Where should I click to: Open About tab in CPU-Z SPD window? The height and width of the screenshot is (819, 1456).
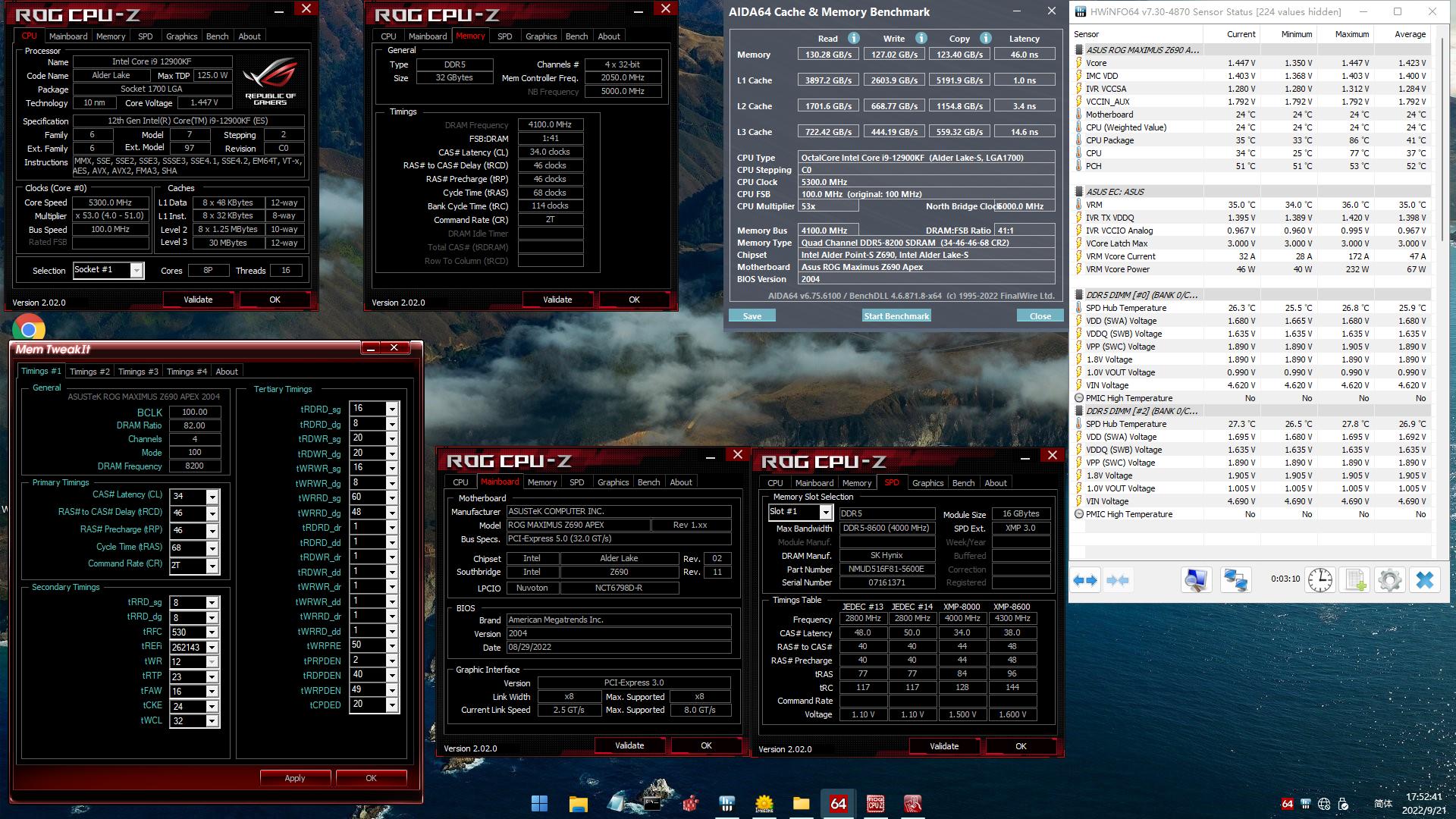(996, 483)
